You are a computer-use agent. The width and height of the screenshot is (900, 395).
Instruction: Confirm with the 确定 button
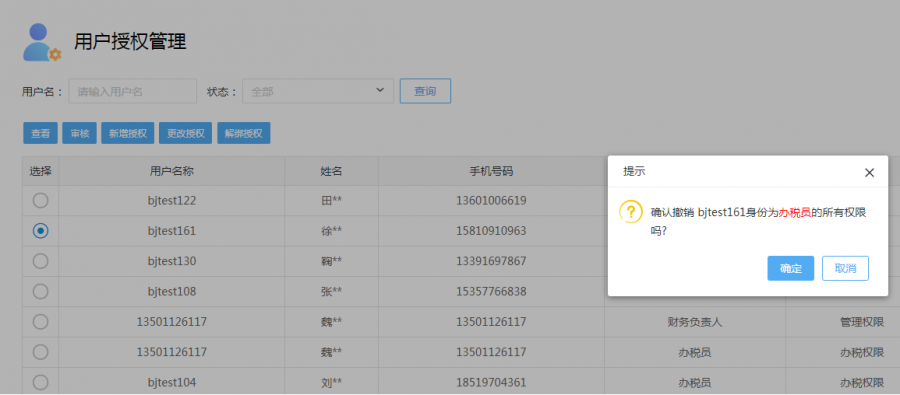coord(790,268)
